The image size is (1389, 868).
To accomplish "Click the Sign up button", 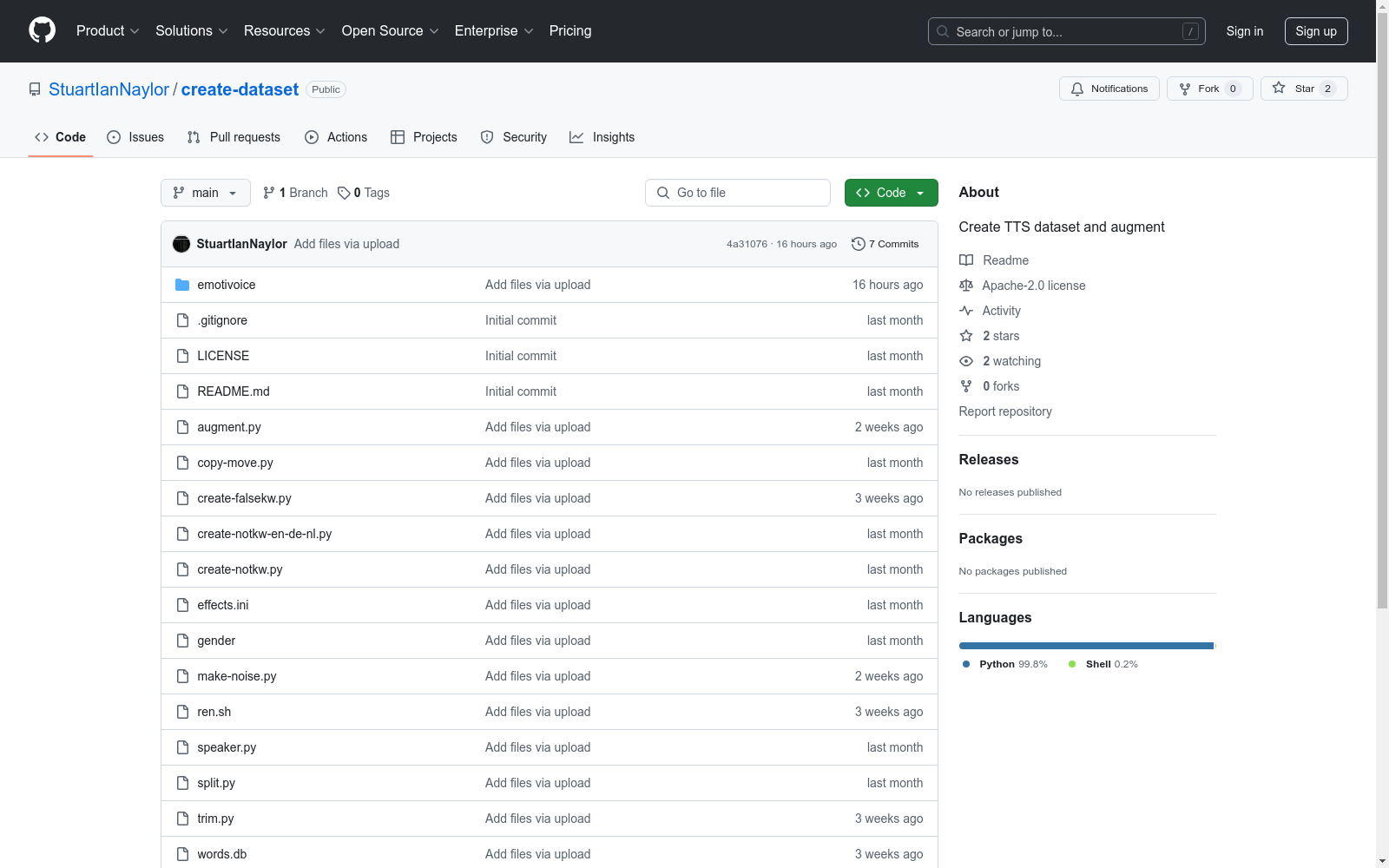I will pyautogui.click(x=1316, y=31).
